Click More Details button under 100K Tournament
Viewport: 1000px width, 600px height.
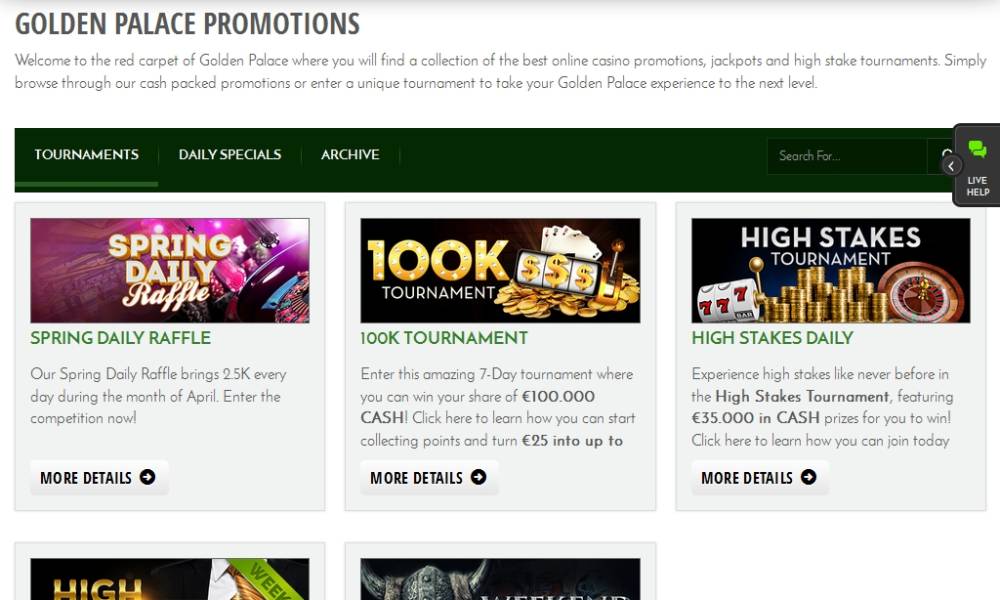pos(429,478)
